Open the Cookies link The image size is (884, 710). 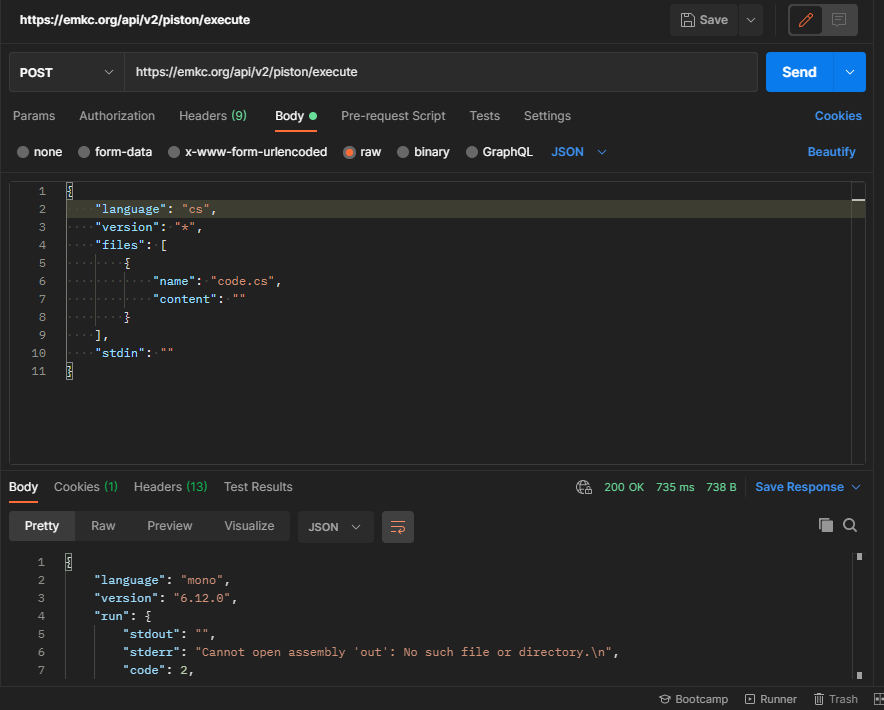(x=838, y=116)
